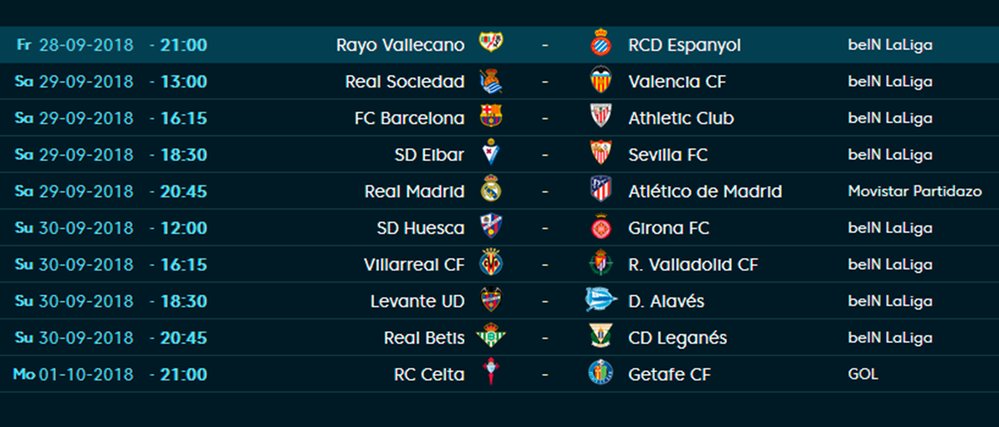Viewport: 999px width, 427px height.
Task: Click the Valencia CF crest icon
Action: [601, 80]
